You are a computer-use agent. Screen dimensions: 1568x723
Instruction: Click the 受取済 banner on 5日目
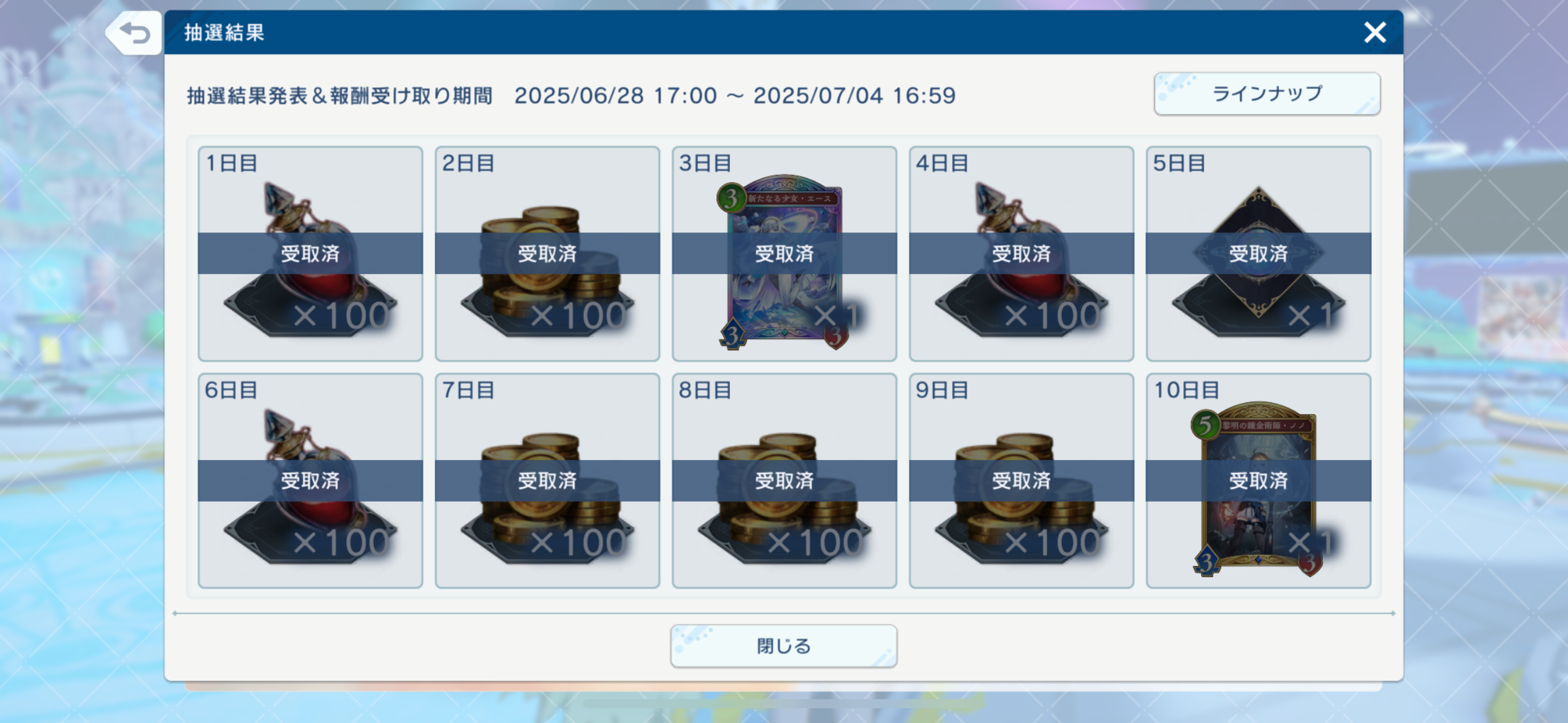coord(1258,253)
